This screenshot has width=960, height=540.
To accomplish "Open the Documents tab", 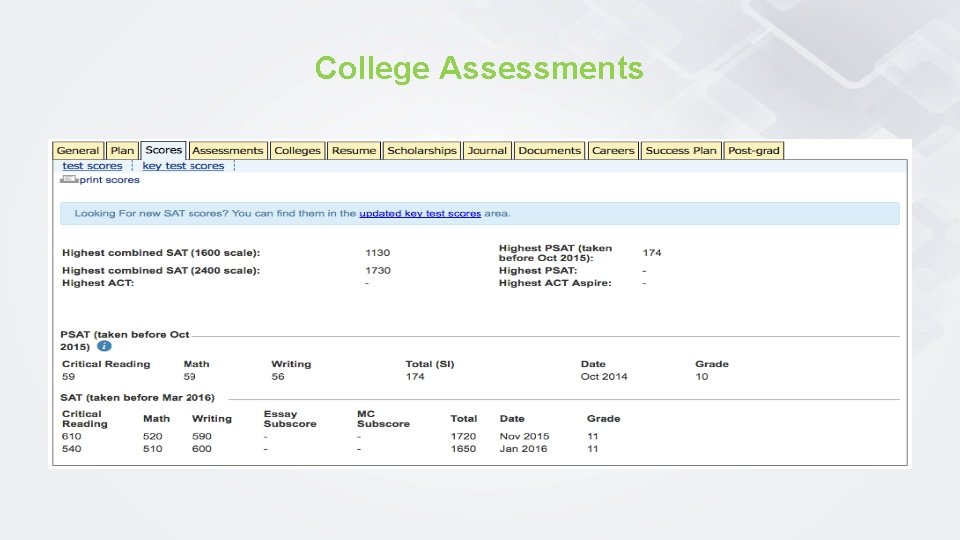I will [x=549, y=151].
